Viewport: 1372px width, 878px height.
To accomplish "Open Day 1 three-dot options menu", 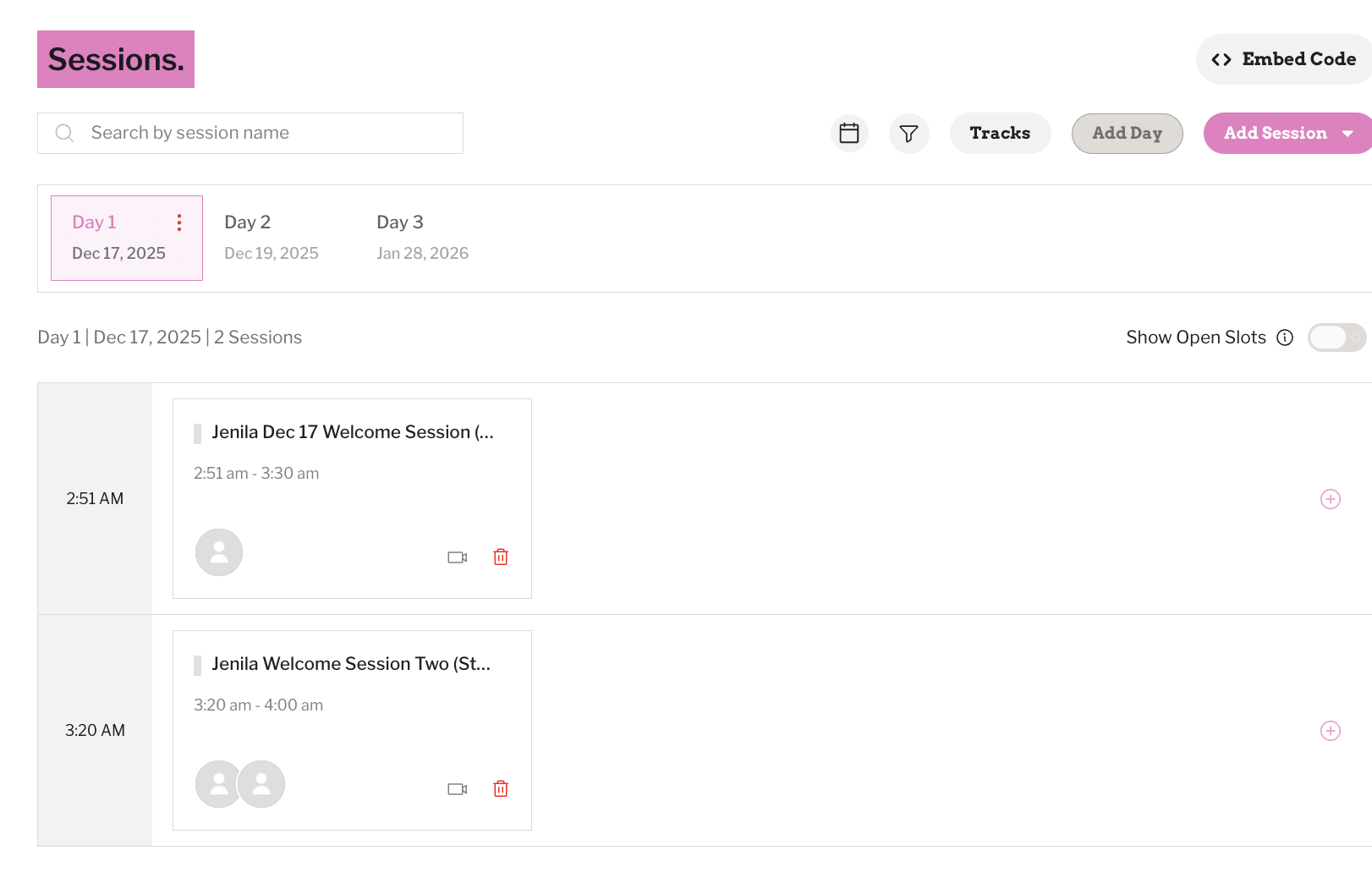I will (x=179, y=222).
